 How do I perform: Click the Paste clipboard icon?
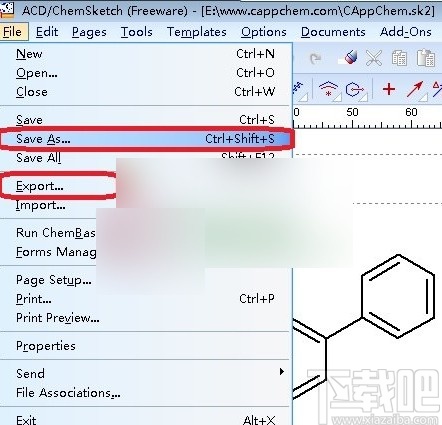point(426,58)
